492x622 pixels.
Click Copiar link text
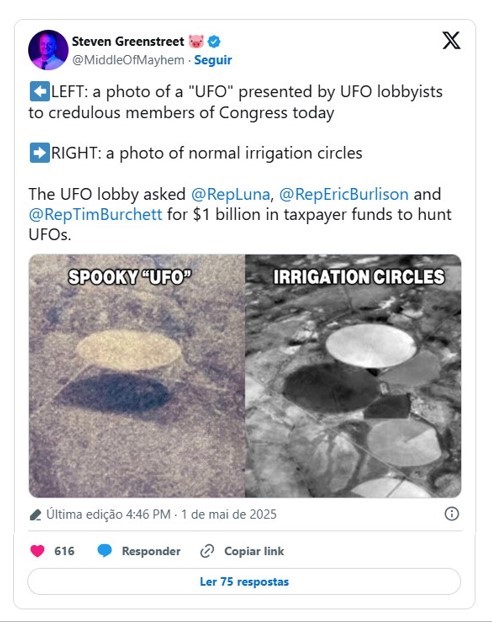pyautogui.click(x=254, y=551)
